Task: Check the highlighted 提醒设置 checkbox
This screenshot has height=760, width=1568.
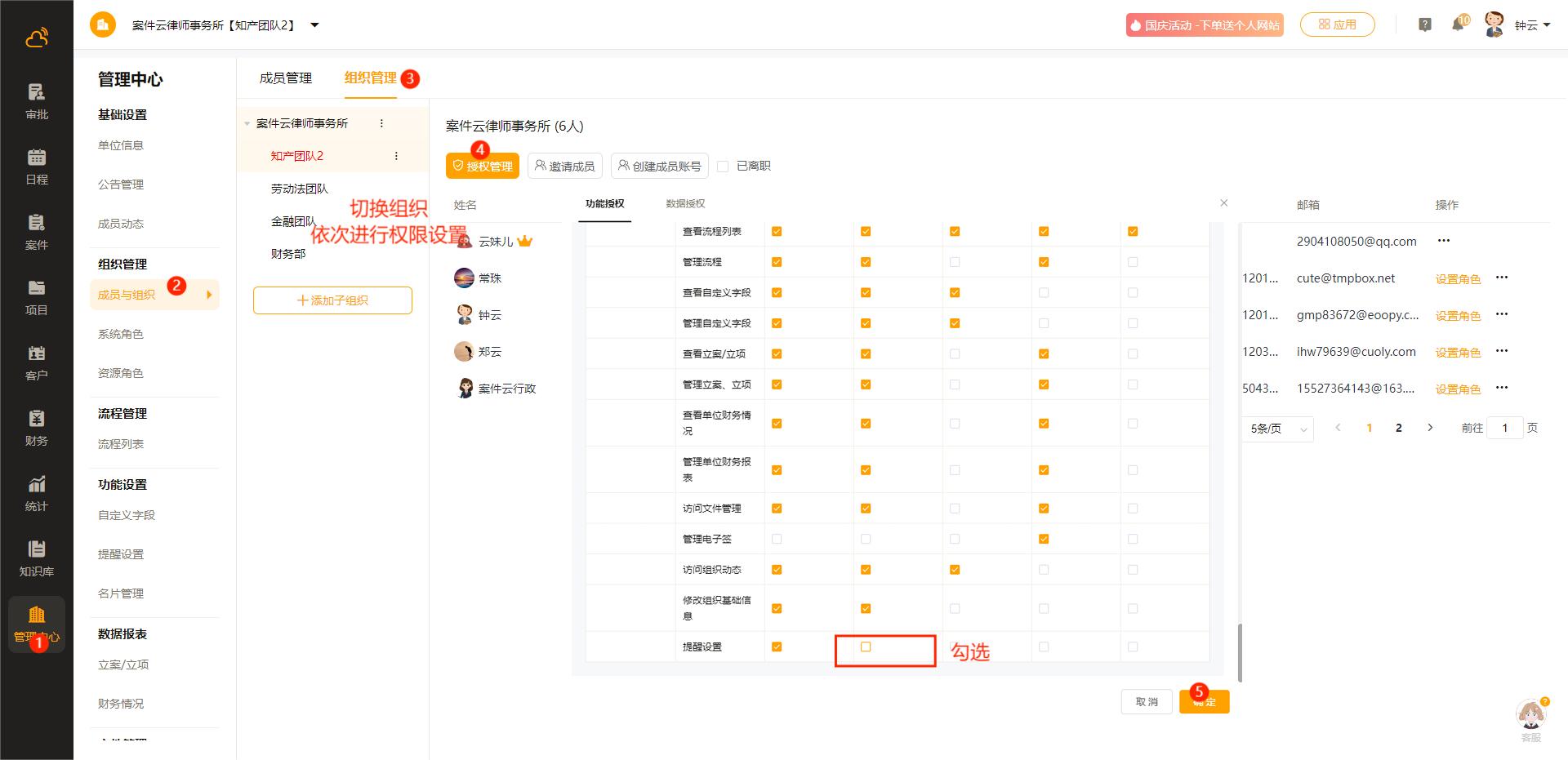Action: (866, 647)
